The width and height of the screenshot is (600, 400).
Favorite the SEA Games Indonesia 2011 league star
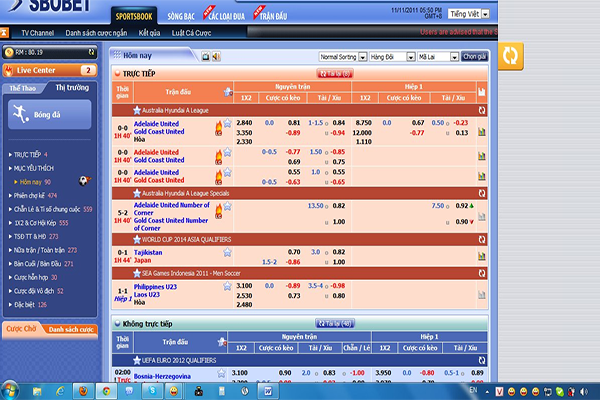[x=137, y=273]
